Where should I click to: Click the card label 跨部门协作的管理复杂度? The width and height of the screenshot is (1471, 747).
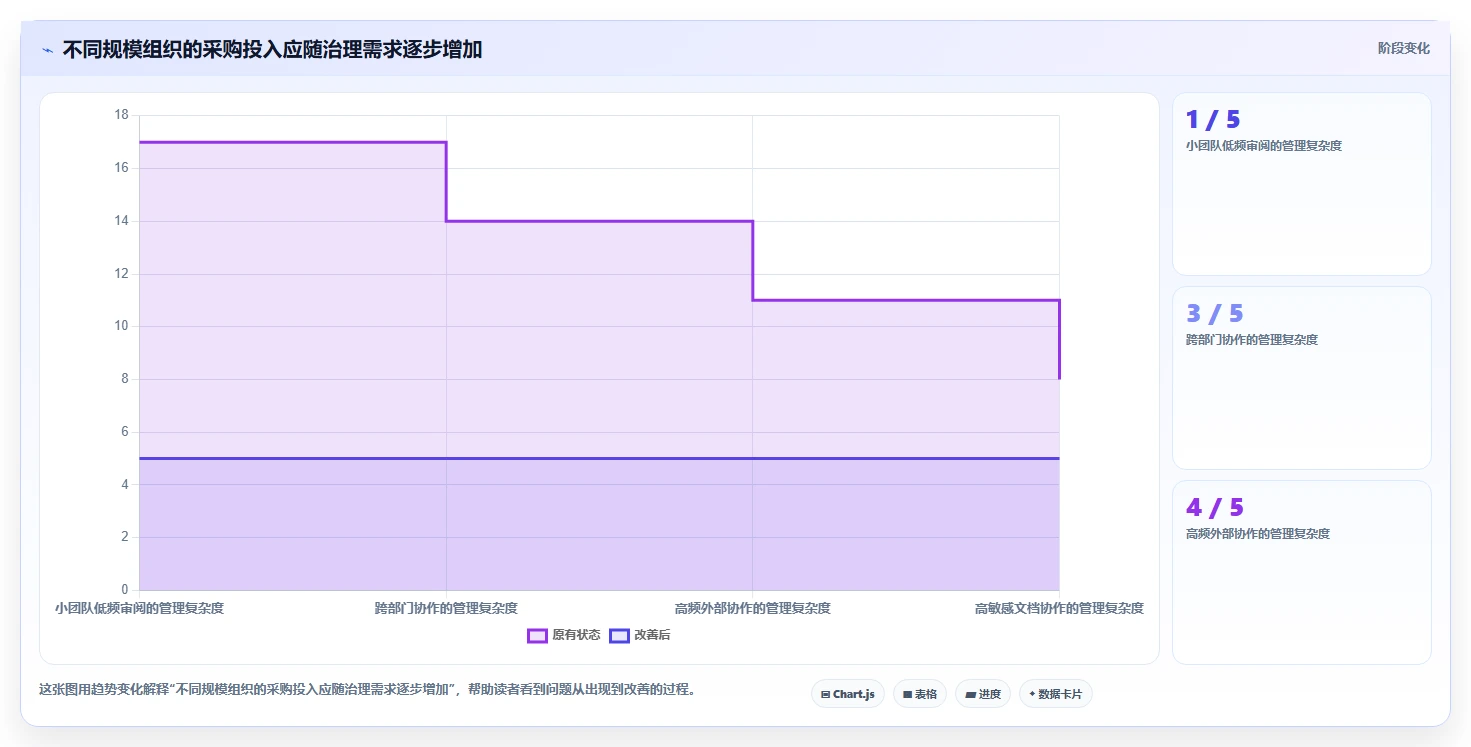click(1252, 340)
